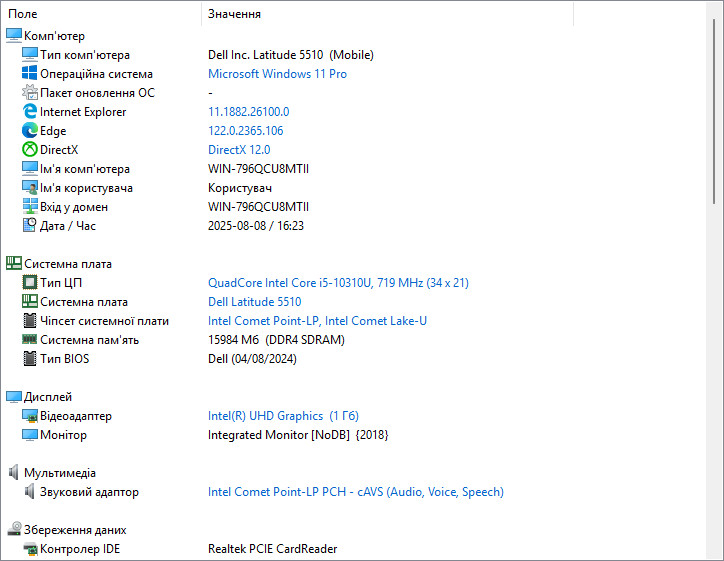724x561 pixels.
Task: Click the Системна пам'ять RAM icon
Action: [30, 339]
